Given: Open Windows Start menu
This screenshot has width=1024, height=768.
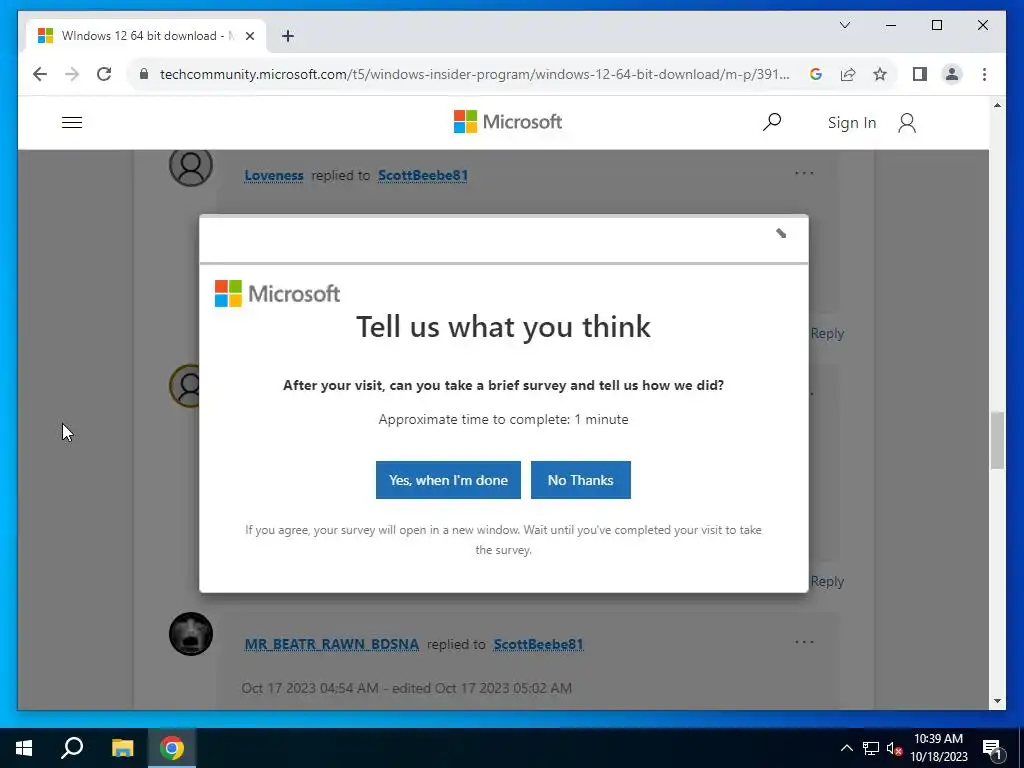Looking at the screenshot, I should tap(24, 748).
